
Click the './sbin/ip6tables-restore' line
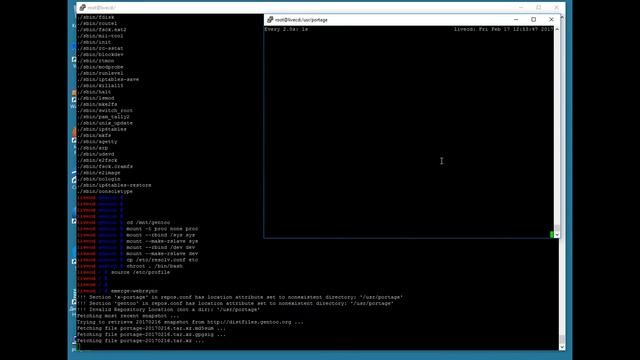114,185
